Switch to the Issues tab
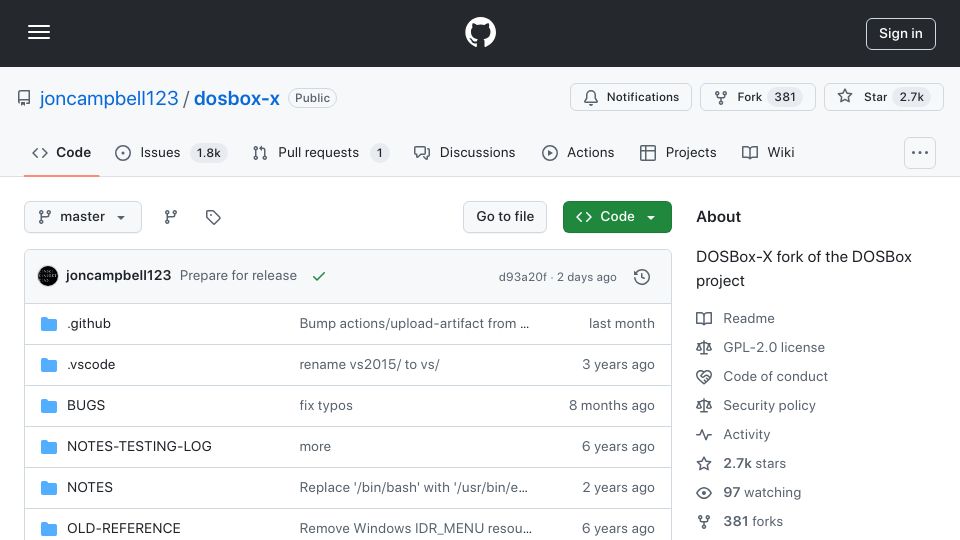Viewport: 960px width, 540px height. [x=170, y=152]
